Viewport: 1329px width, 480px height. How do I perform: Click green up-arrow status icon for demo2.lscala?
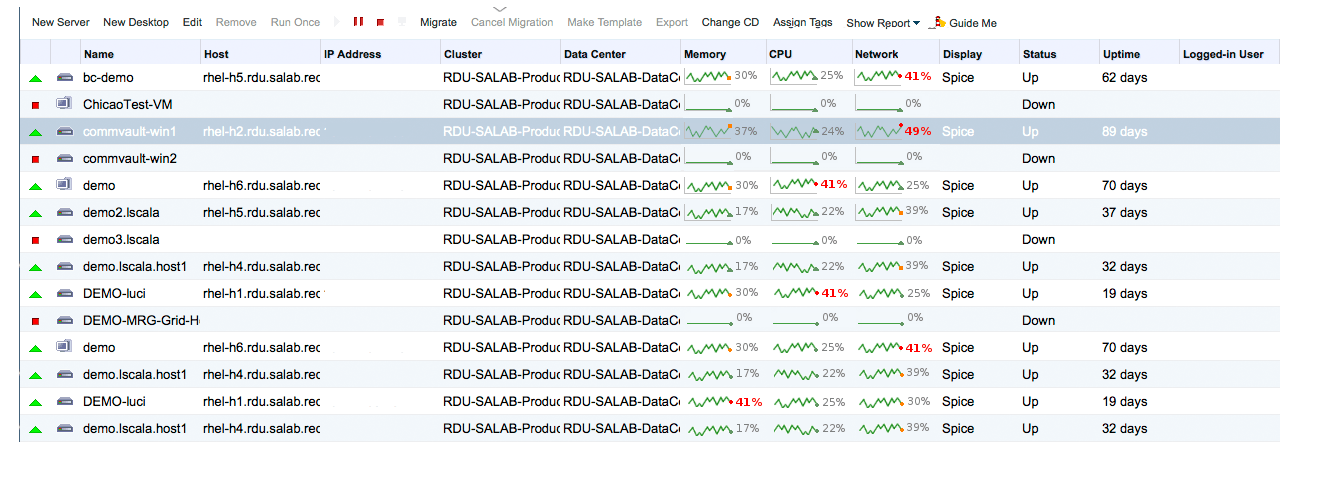coord(36,213)
